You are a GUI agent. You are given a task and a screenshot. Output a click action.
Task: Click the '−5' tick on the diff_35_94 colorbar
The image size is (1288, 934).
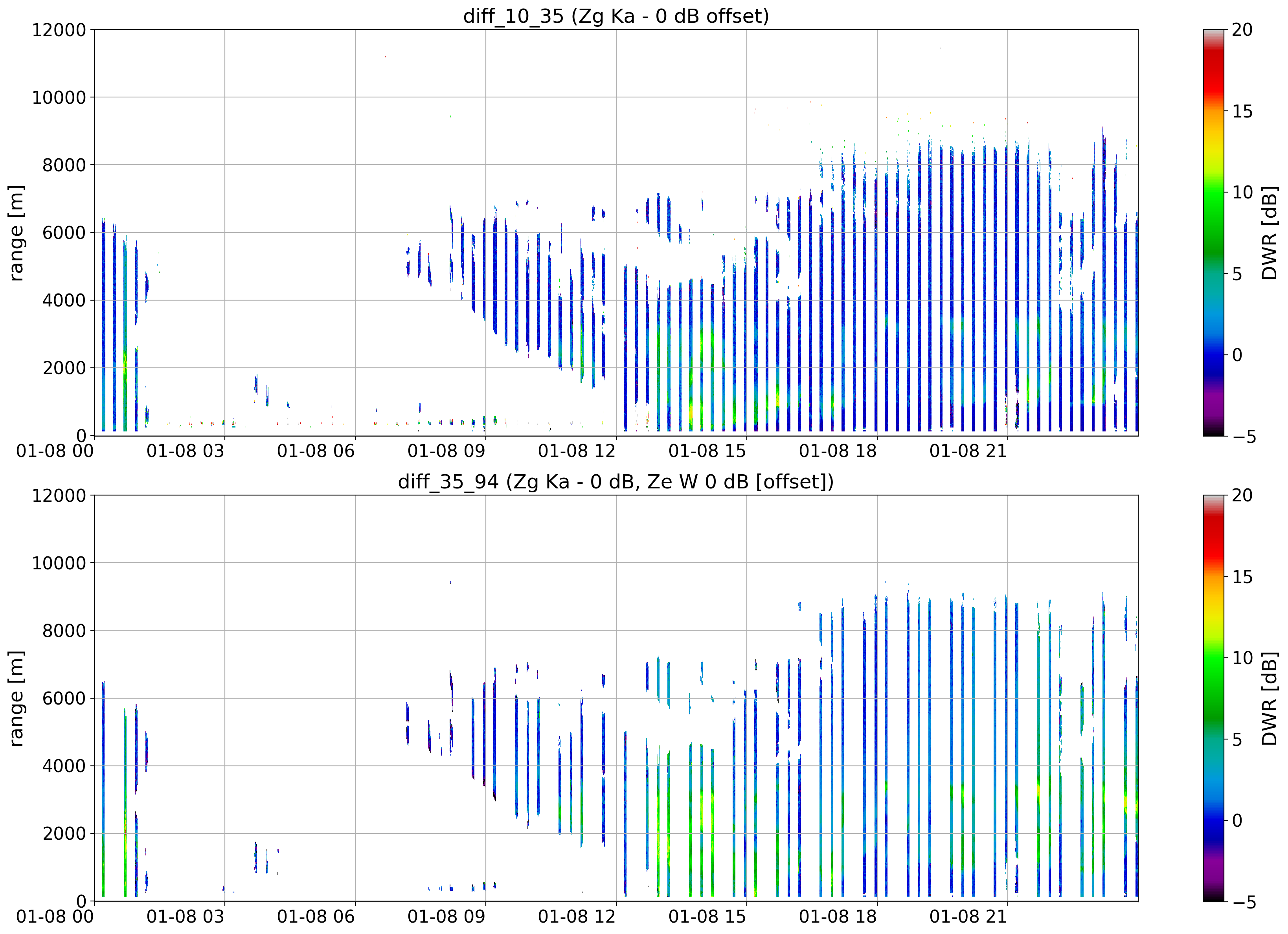1244,902
